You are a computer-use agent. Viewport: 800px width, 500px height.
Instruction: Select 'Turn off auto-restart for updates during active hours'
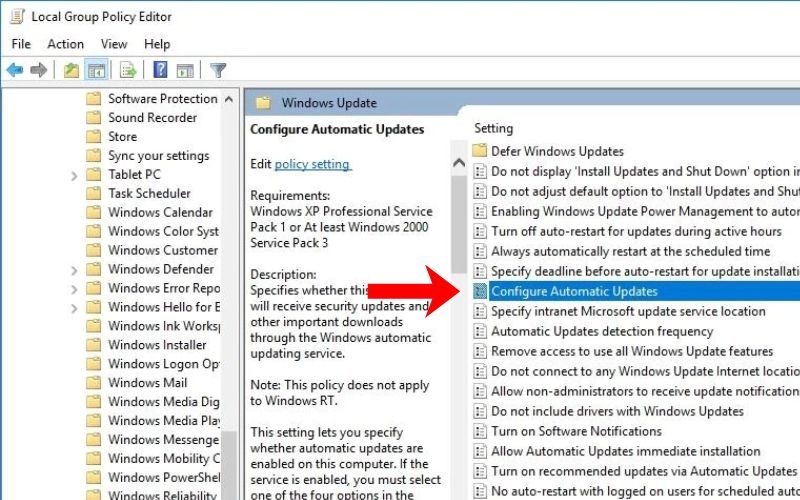pyautogui.click(x=636, y=231)
